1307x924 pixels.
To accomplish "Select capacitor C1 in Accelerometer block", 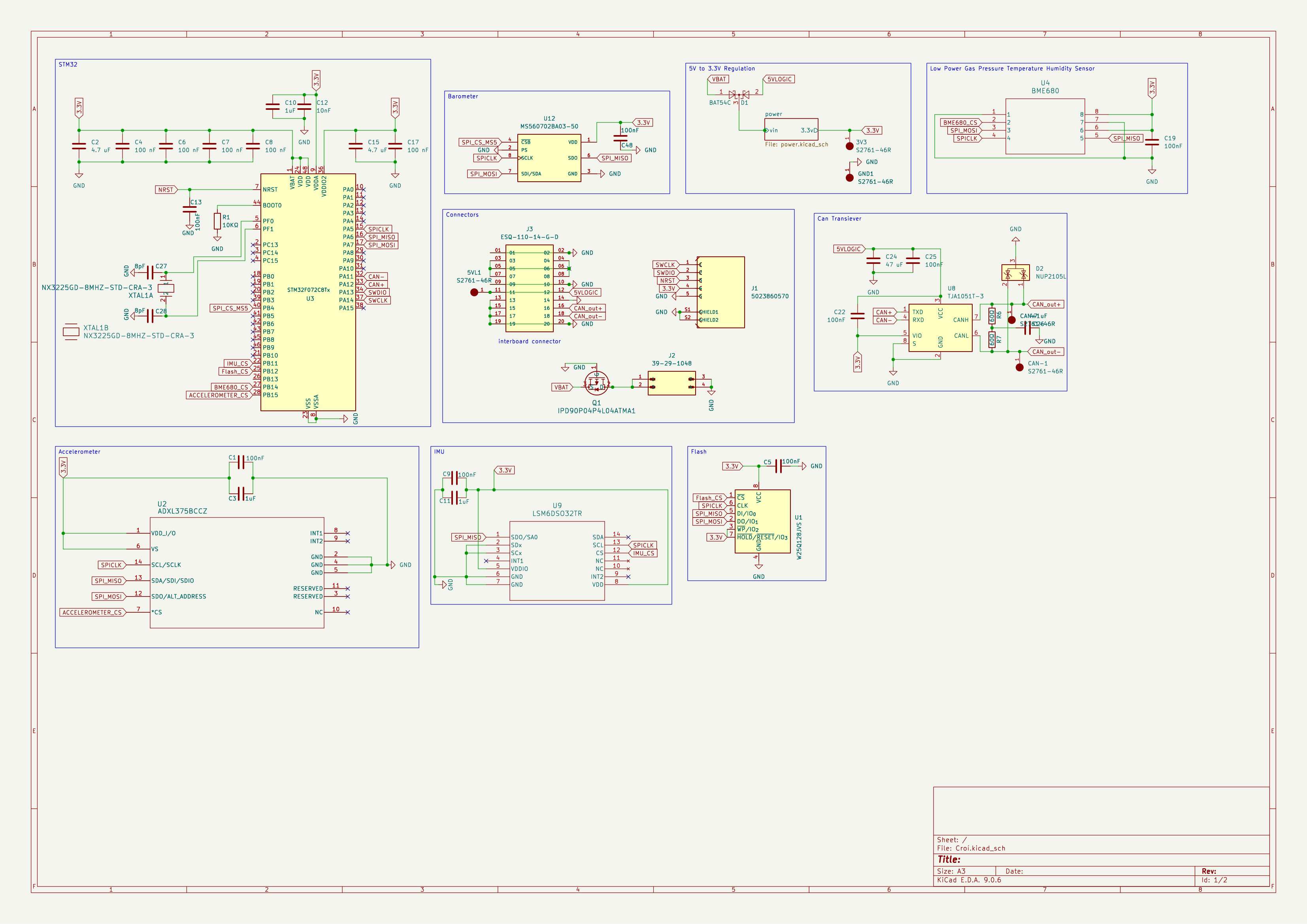I will click(241, 462).
